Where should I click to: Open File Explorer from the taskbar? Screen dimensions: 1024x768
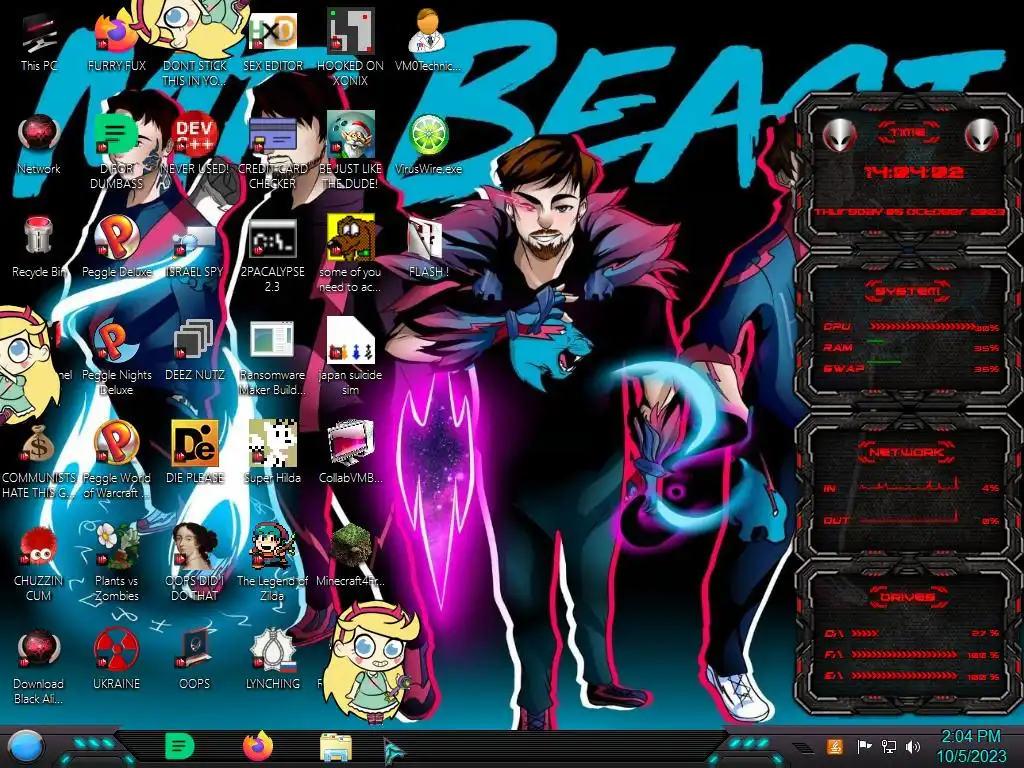pos(336,748)
